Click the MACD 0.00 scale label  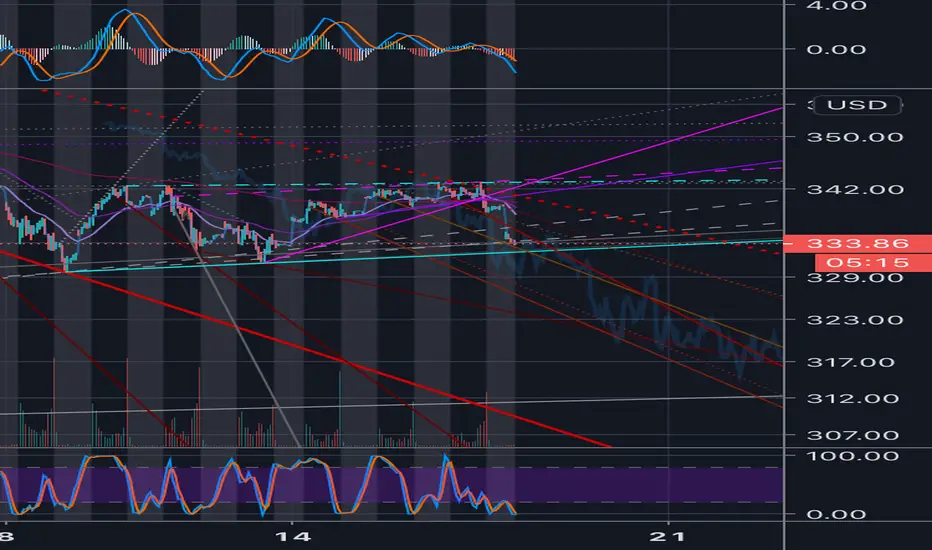pyautogui.click(x=836, y=49)
